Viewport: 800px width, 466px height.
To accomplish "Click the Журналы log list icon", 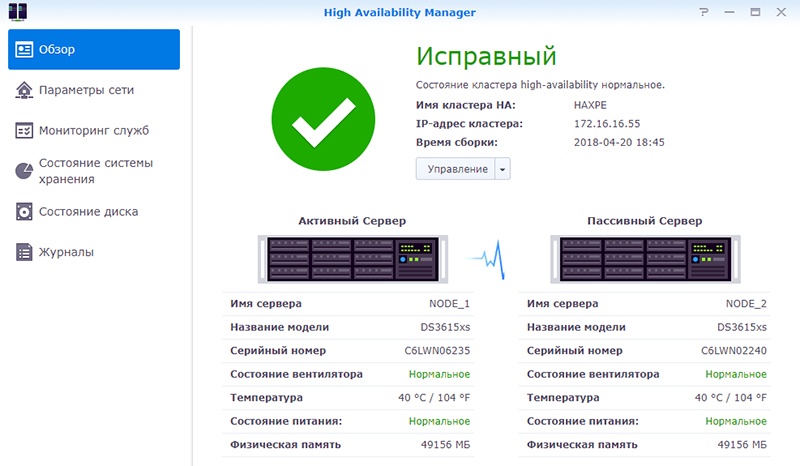I will [24, 252].
